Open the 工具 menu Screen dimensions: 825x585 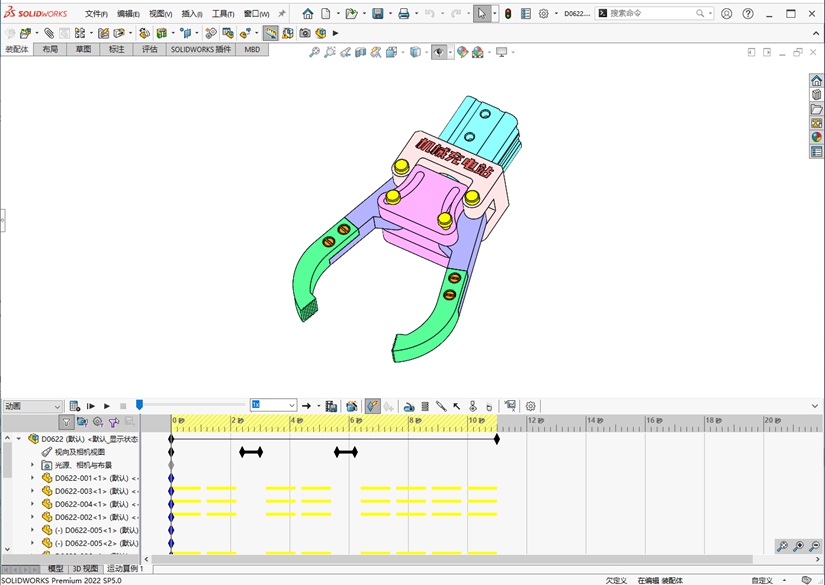coord(223,14)
